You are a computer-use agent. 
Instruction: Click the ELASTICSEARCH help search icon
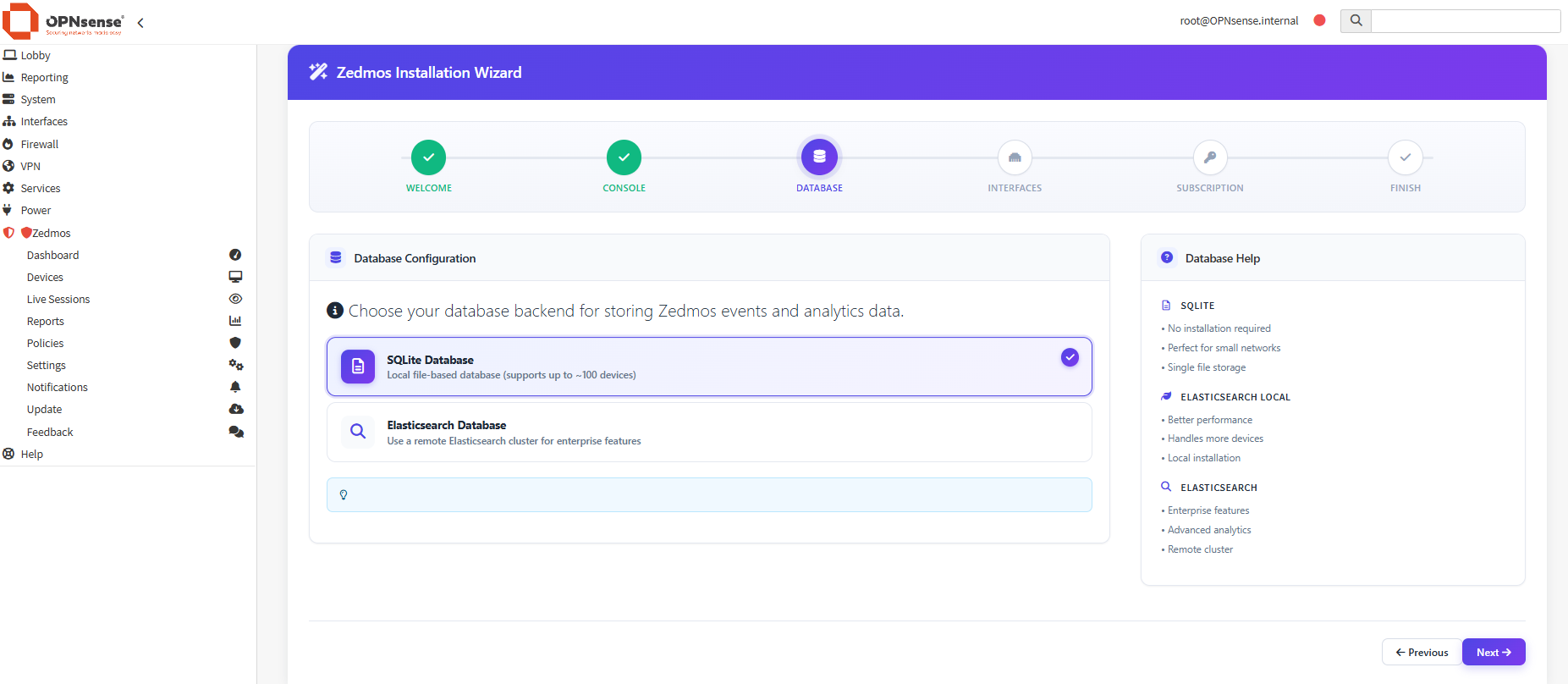(x=1166, y=487)
